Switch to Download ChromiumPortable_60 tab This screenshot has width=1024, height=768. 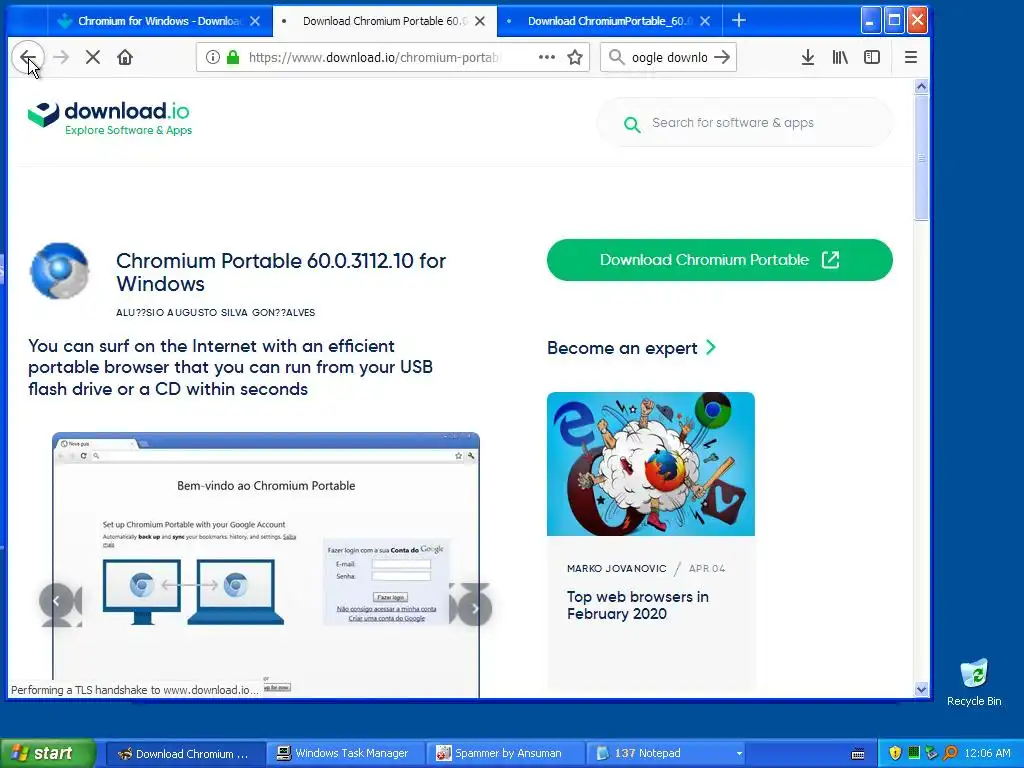click(x=607, y=21)
